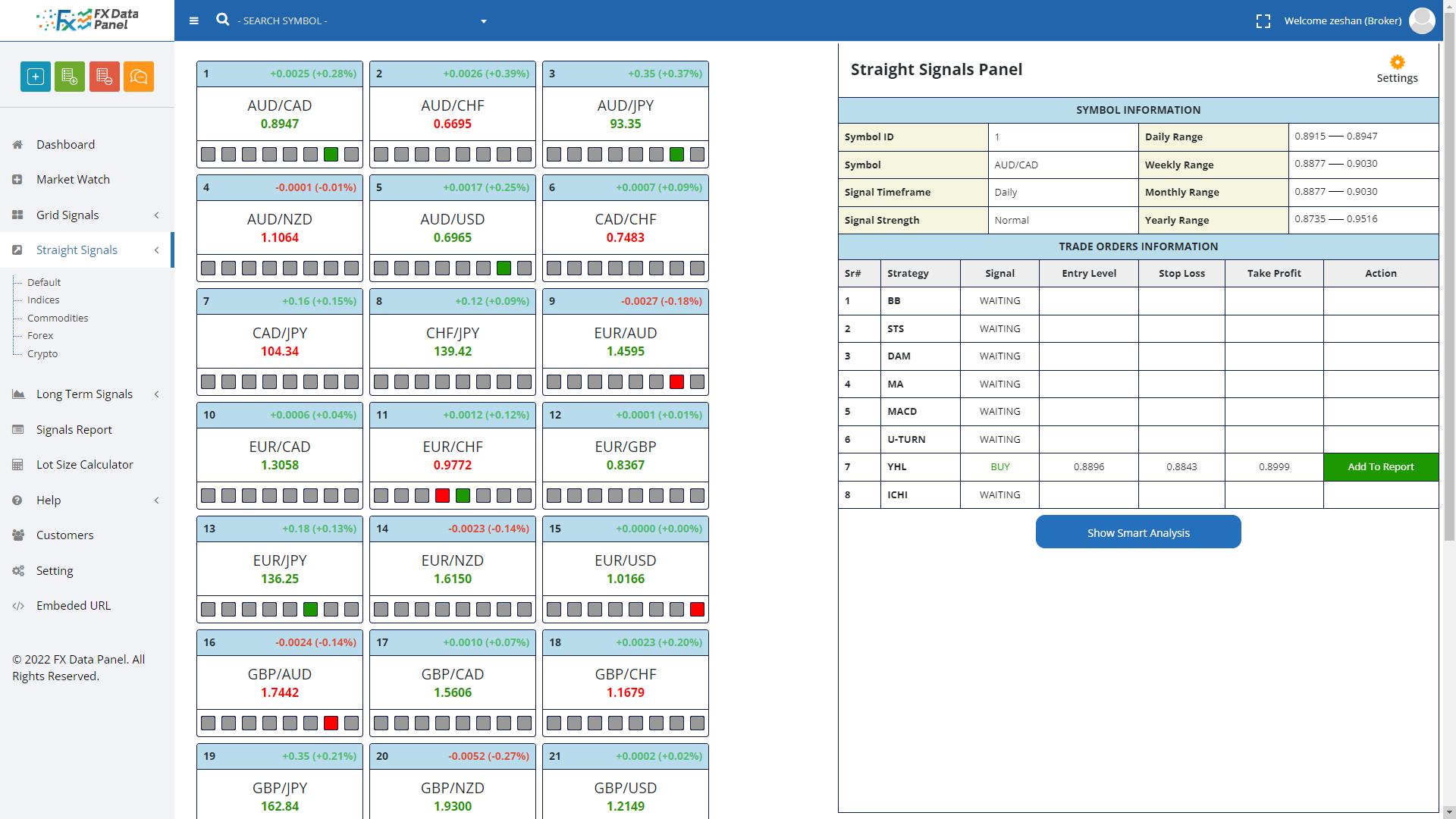
Task: Click the user avatar icon
Action: 1422,20
